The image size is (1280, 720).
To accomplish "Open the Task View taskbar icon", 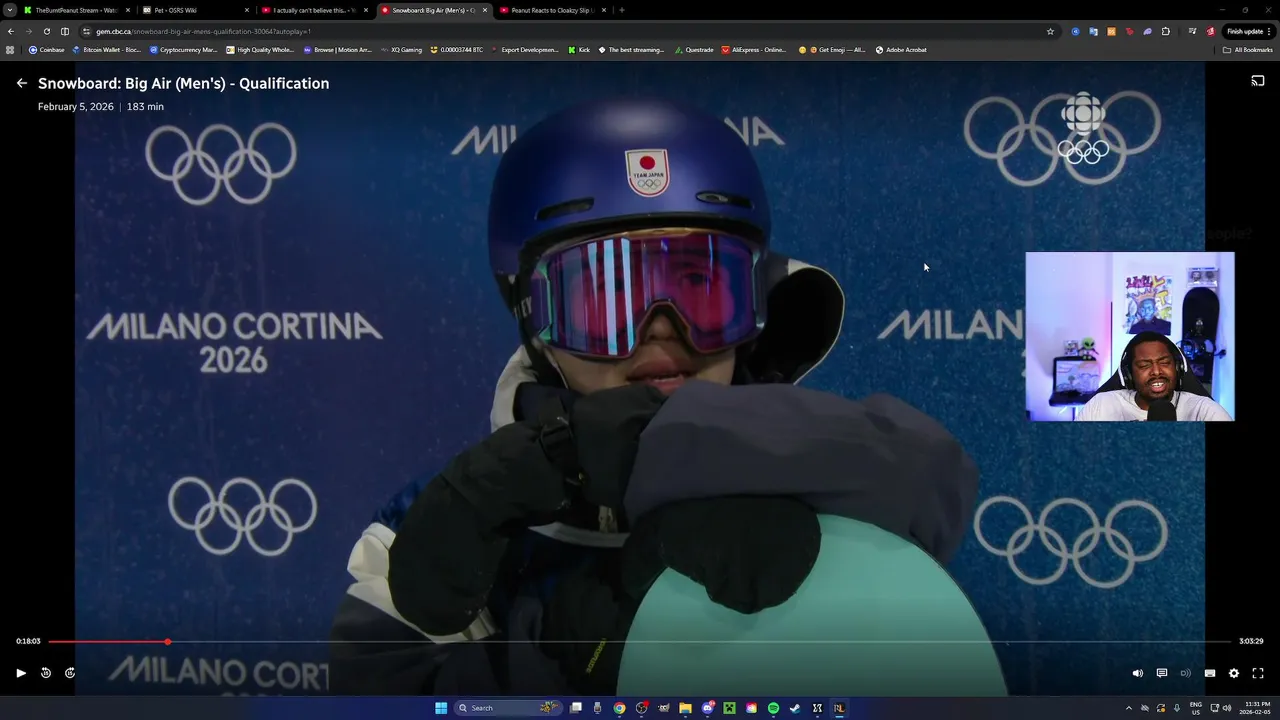I will pos(576,708).
